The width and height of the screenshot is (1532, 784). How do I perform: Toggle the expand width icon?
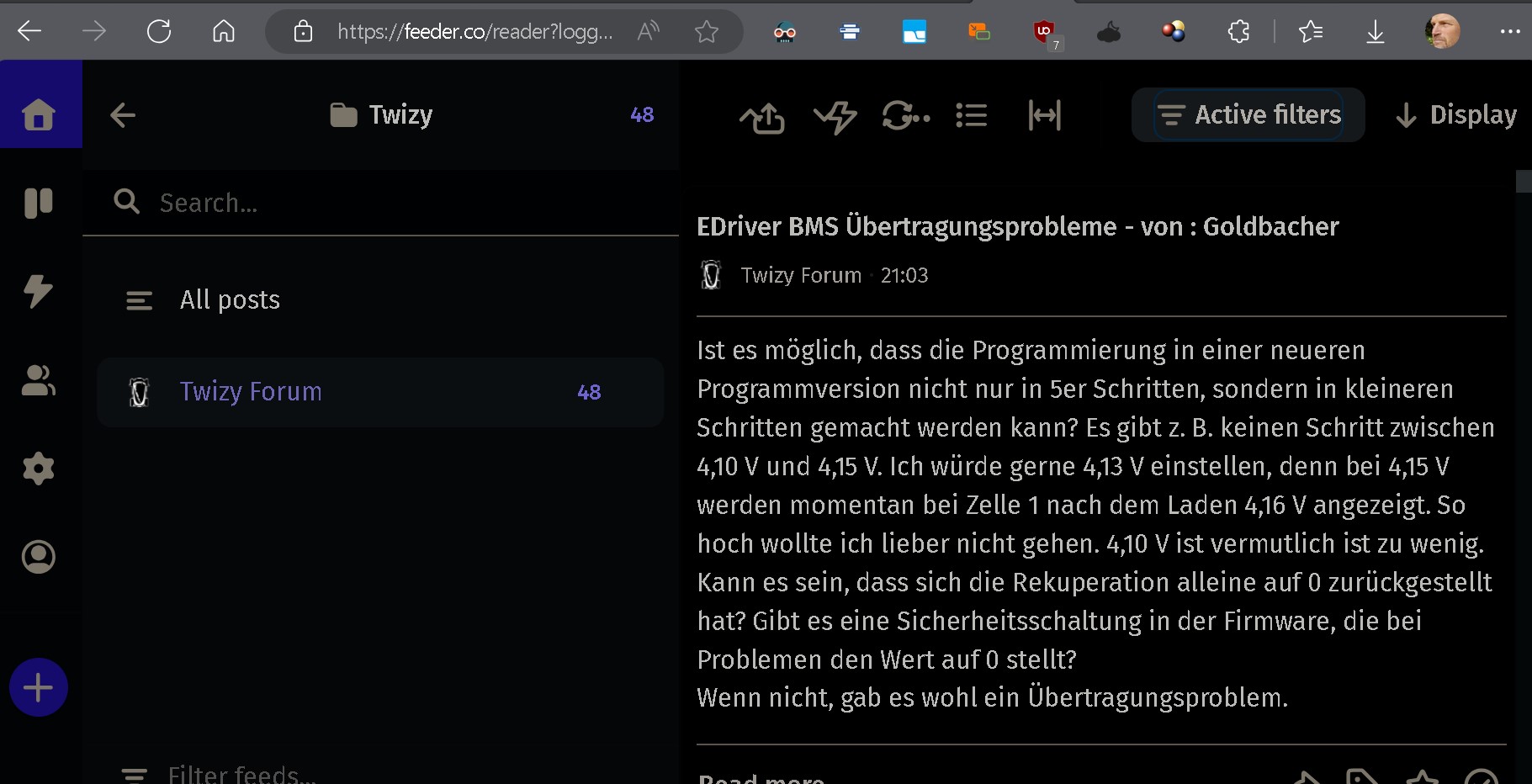[x=1044, y=115]
